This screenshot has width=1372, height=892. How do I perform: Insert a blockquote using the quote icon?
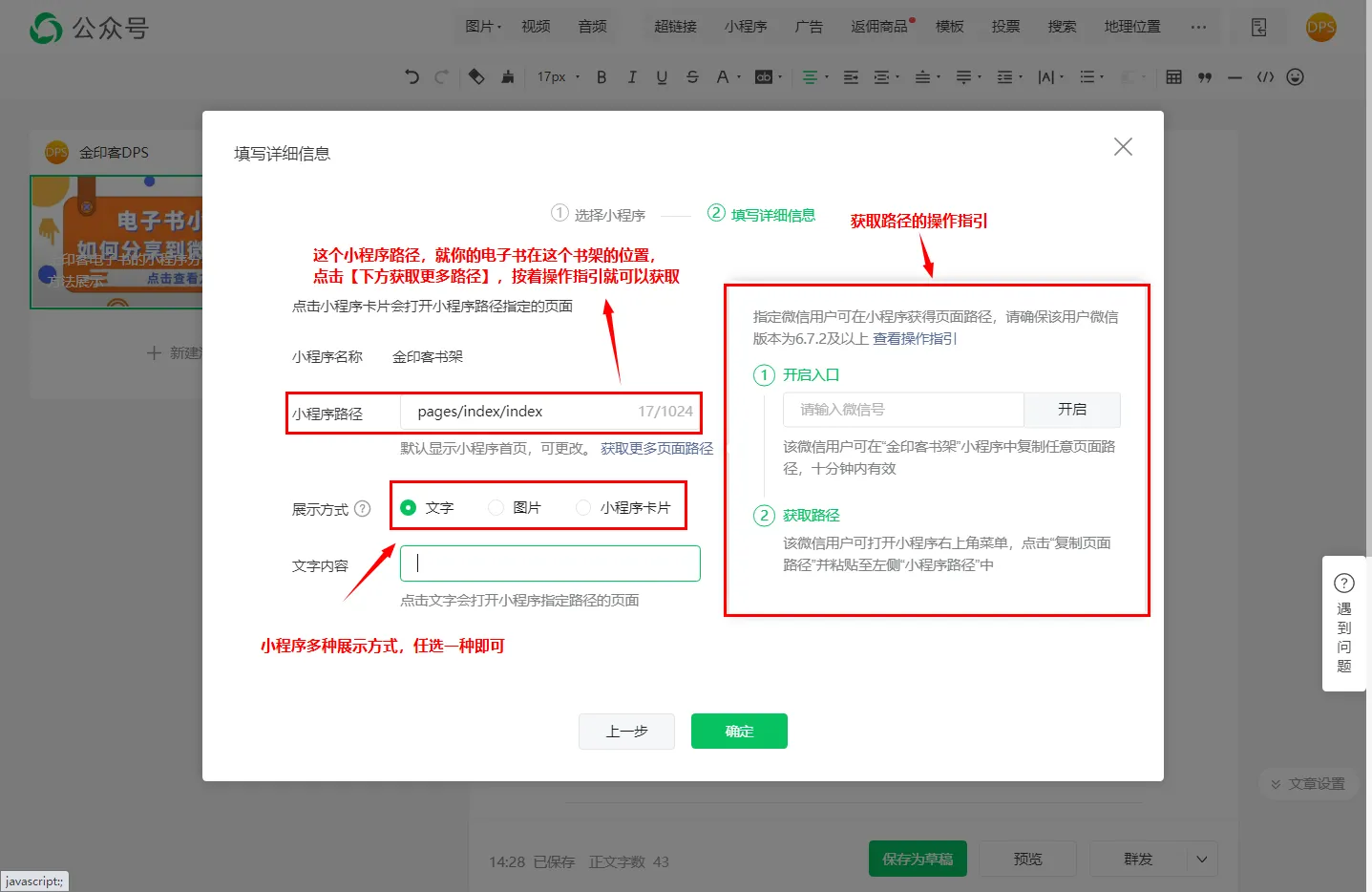tap(1204, 77)
